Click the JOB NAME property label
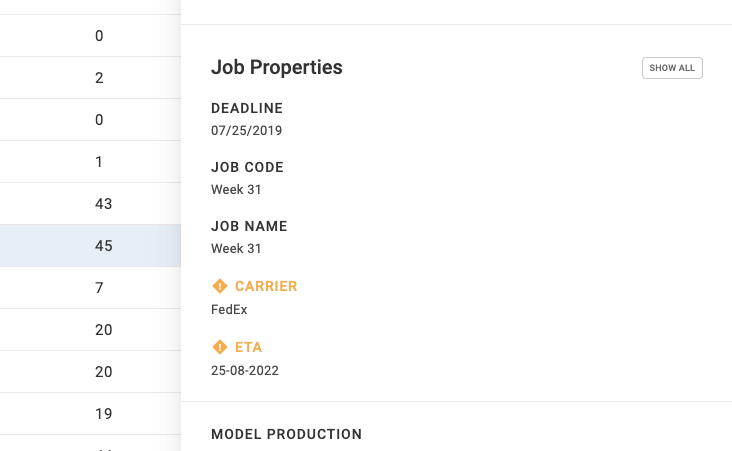Screen dimensions: 732x451 click(249, 226)
